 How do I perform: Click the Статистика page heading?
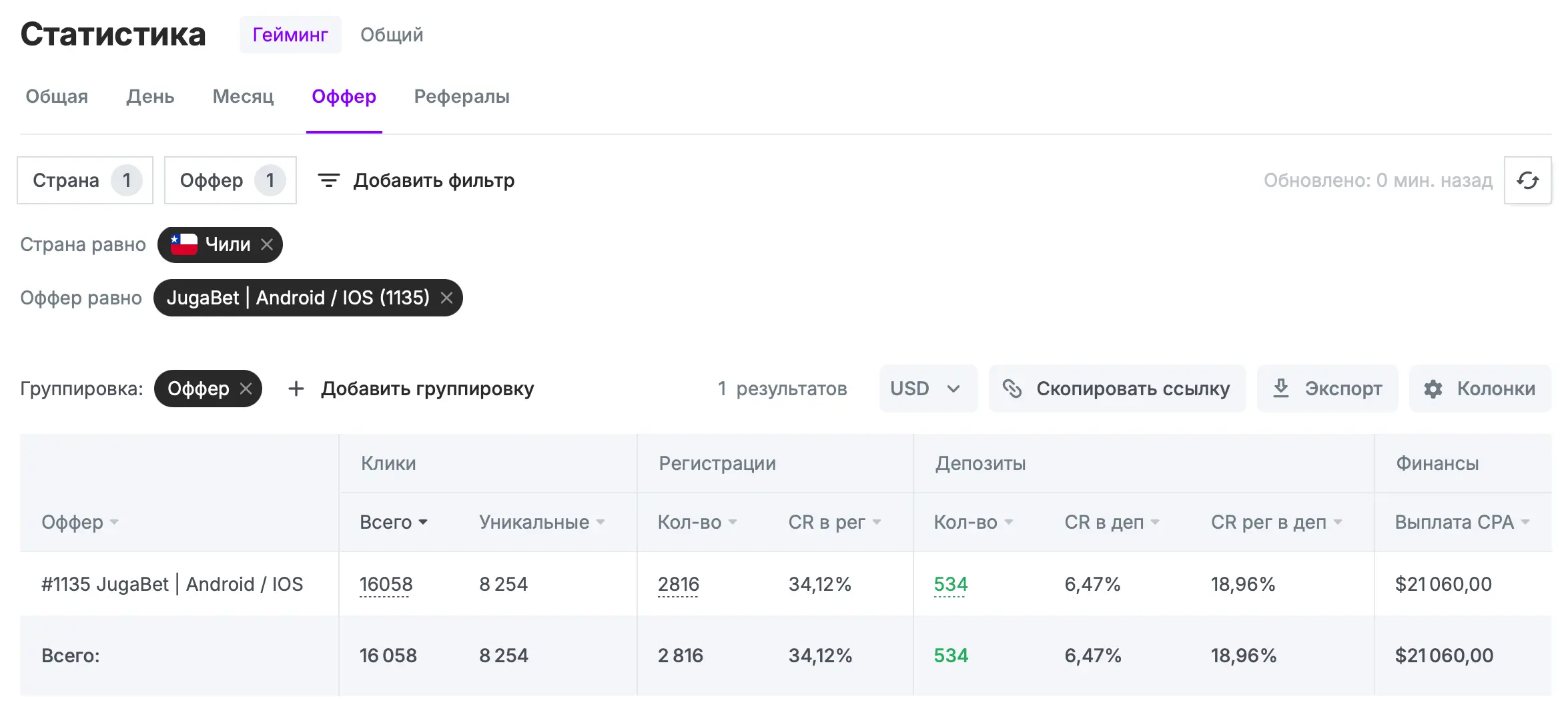coord(113,34)
